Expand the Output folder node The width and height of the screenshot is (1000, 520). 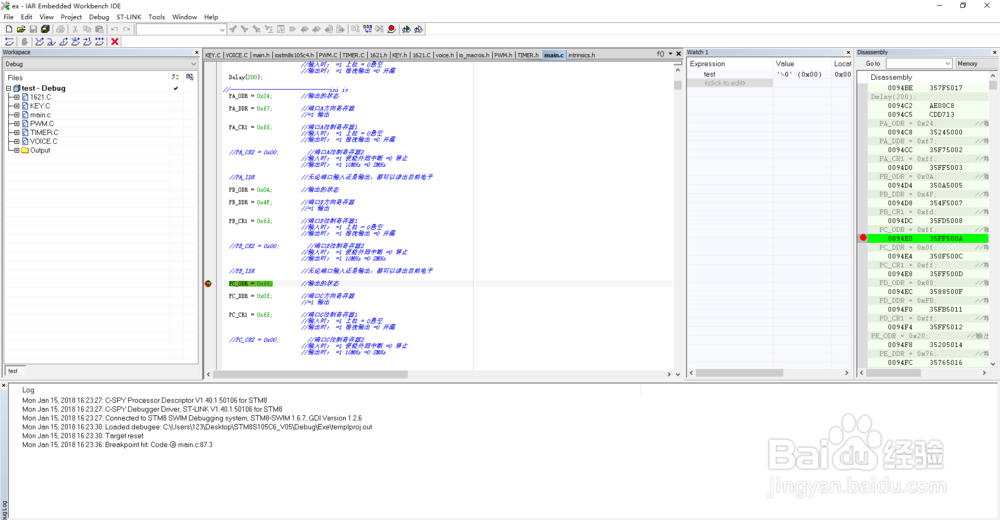[17, 151]
